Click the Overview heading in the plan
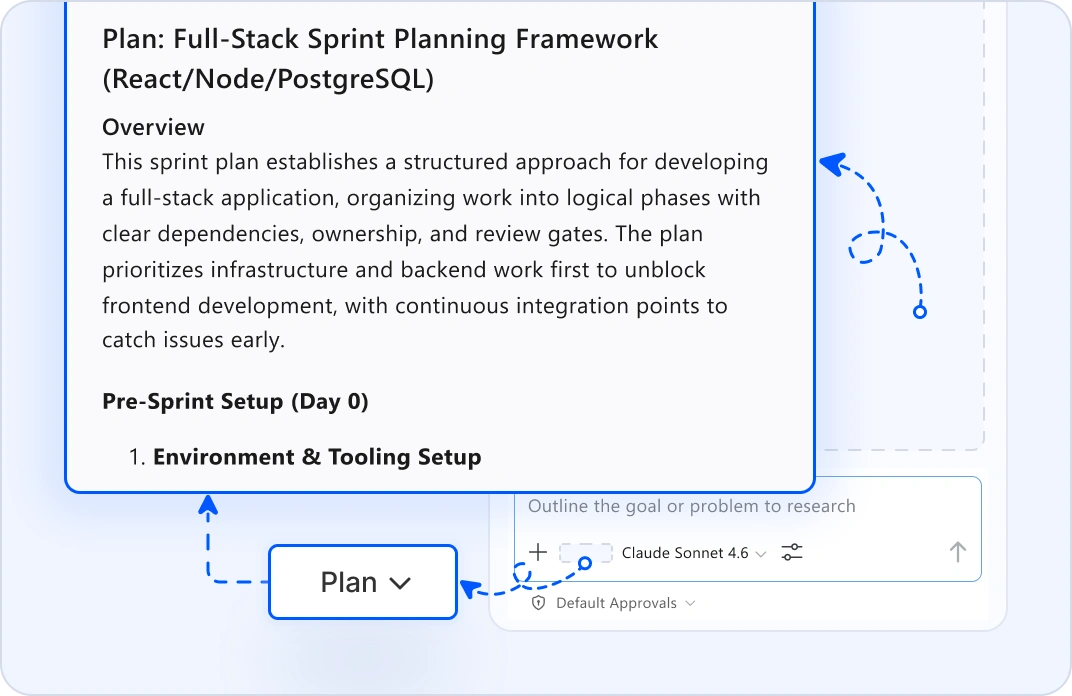 153,127
